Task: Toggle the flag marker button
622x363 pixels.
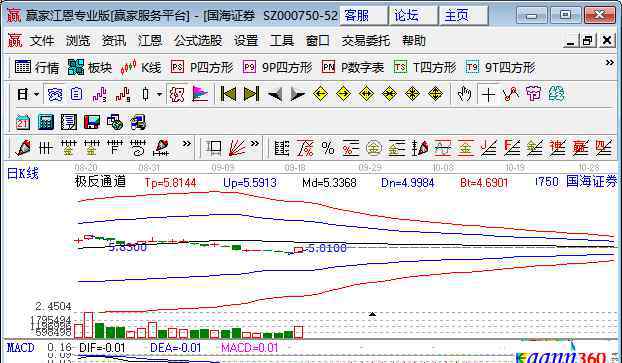Action: 200,94
